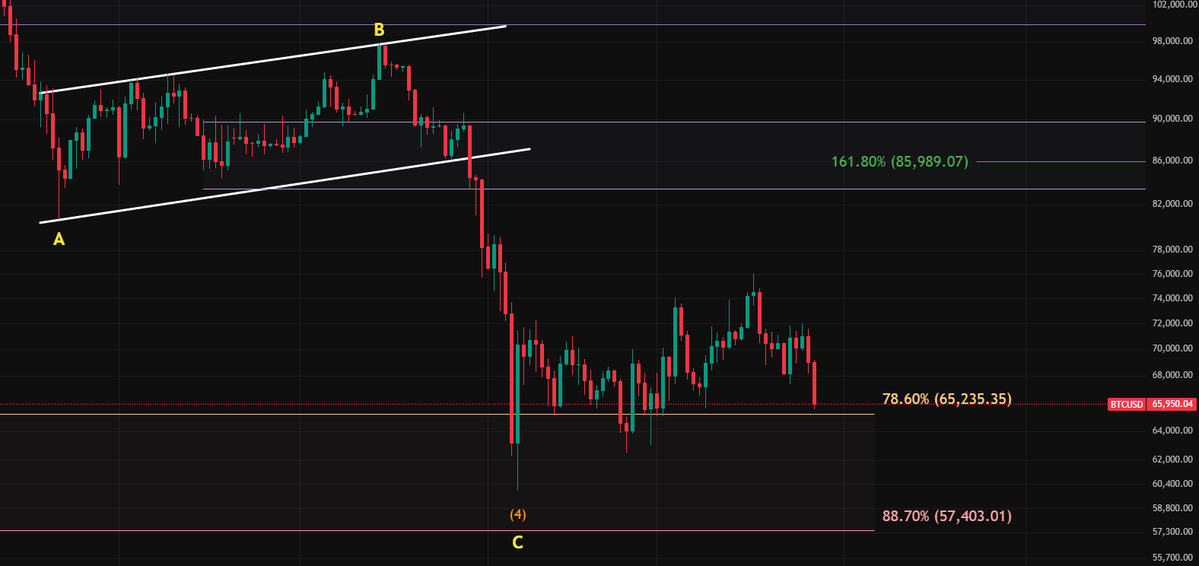Click the 64,000.00 price axis value

[1172, 431]
